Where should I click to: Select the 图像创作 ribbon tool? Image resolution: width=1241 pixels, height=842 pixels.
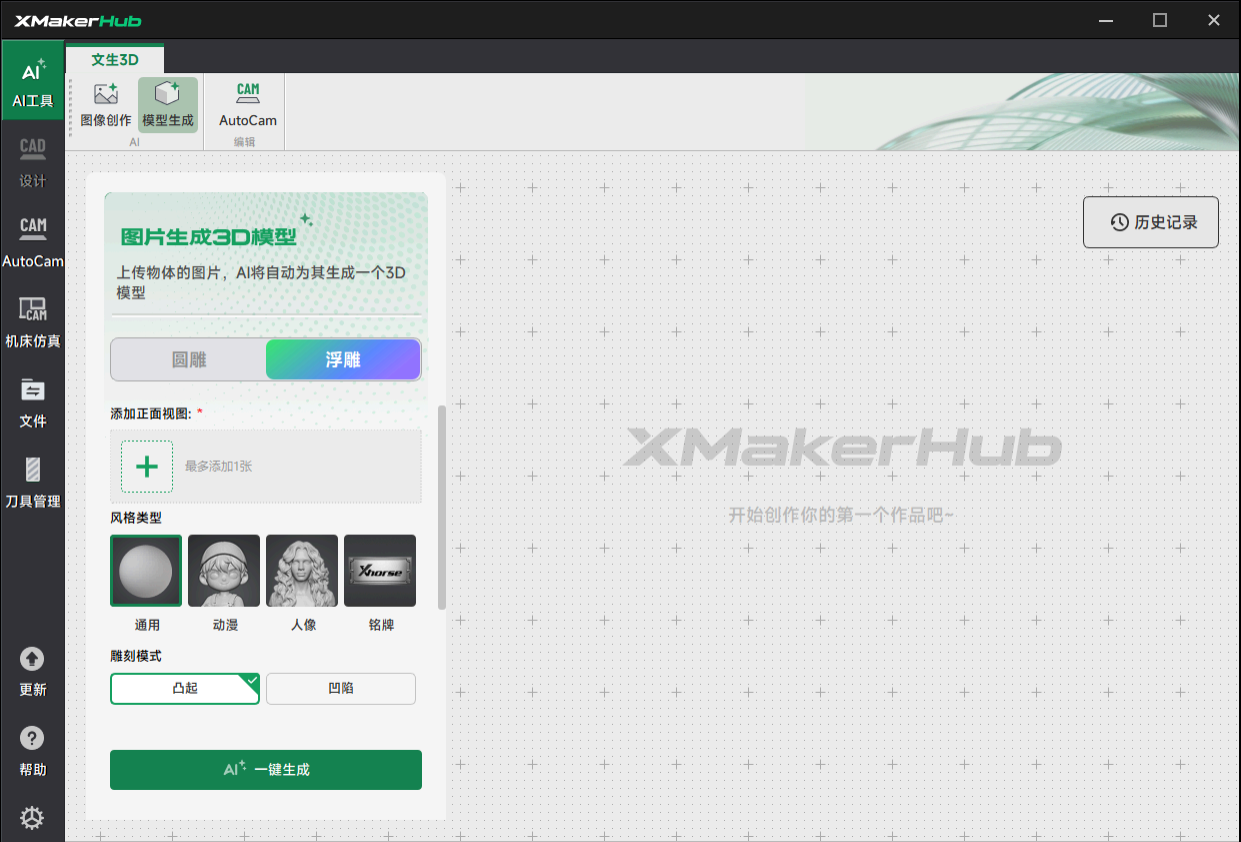pos(106,105)
